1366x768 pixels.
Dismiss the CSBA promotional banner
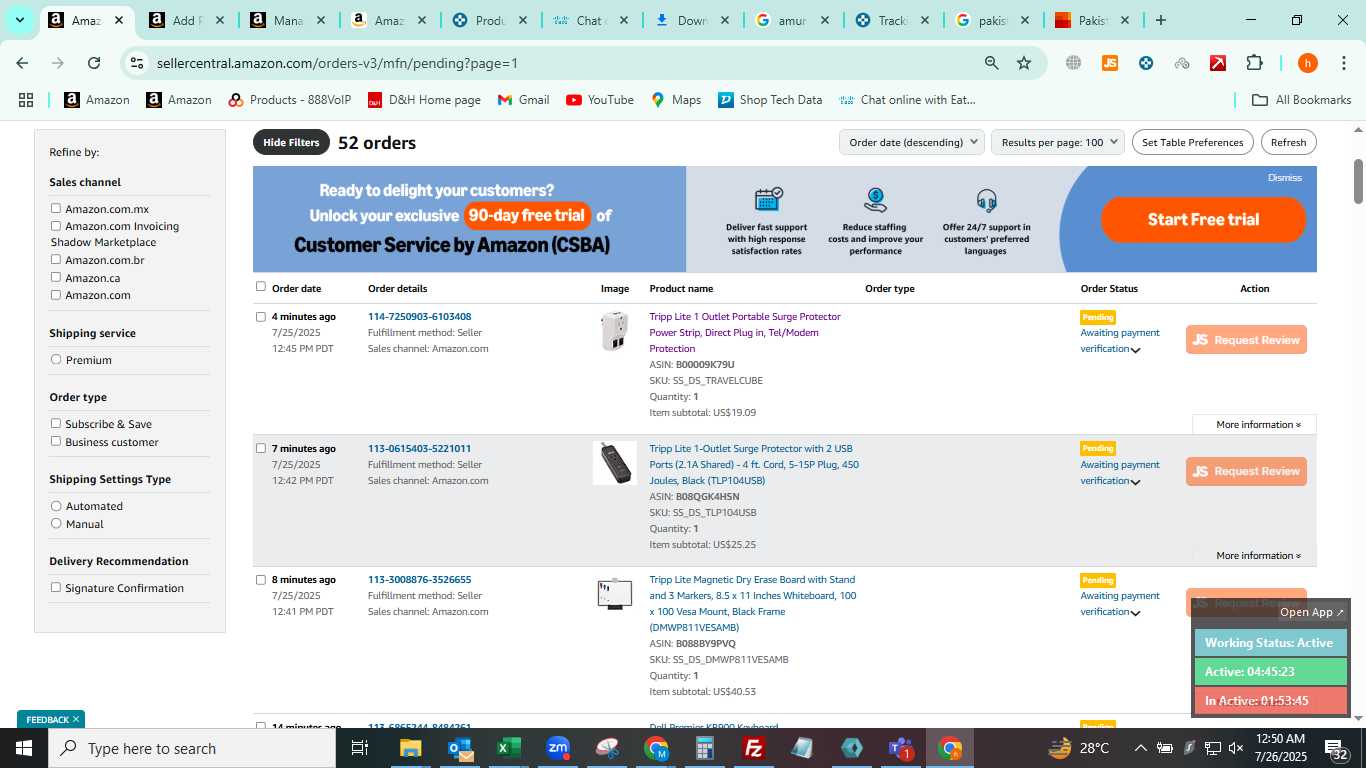click(x=1285, y=178)
